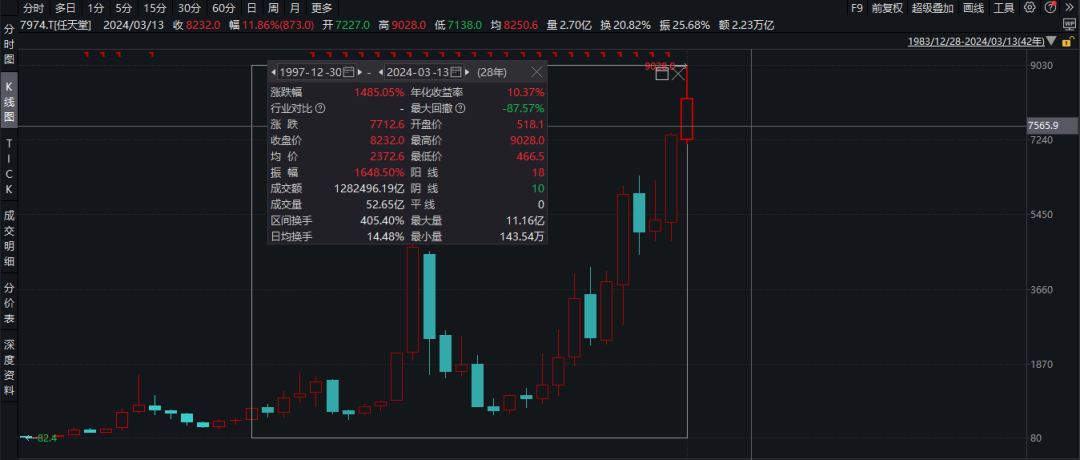The height and width of the screenshot is (460, 1080).
Task: Open the 画线 drawing tools
Action: click(974, 8)
